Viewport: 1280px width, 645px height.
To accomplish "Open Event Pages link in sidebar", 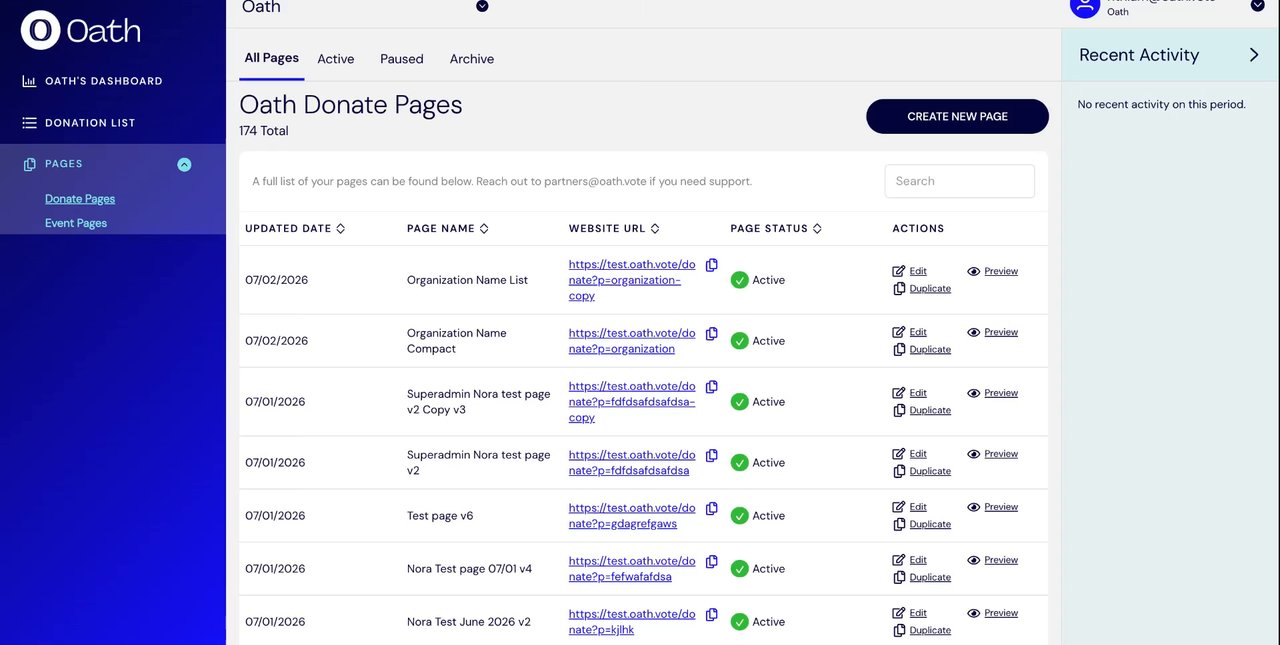I will [x=76, y=223].
